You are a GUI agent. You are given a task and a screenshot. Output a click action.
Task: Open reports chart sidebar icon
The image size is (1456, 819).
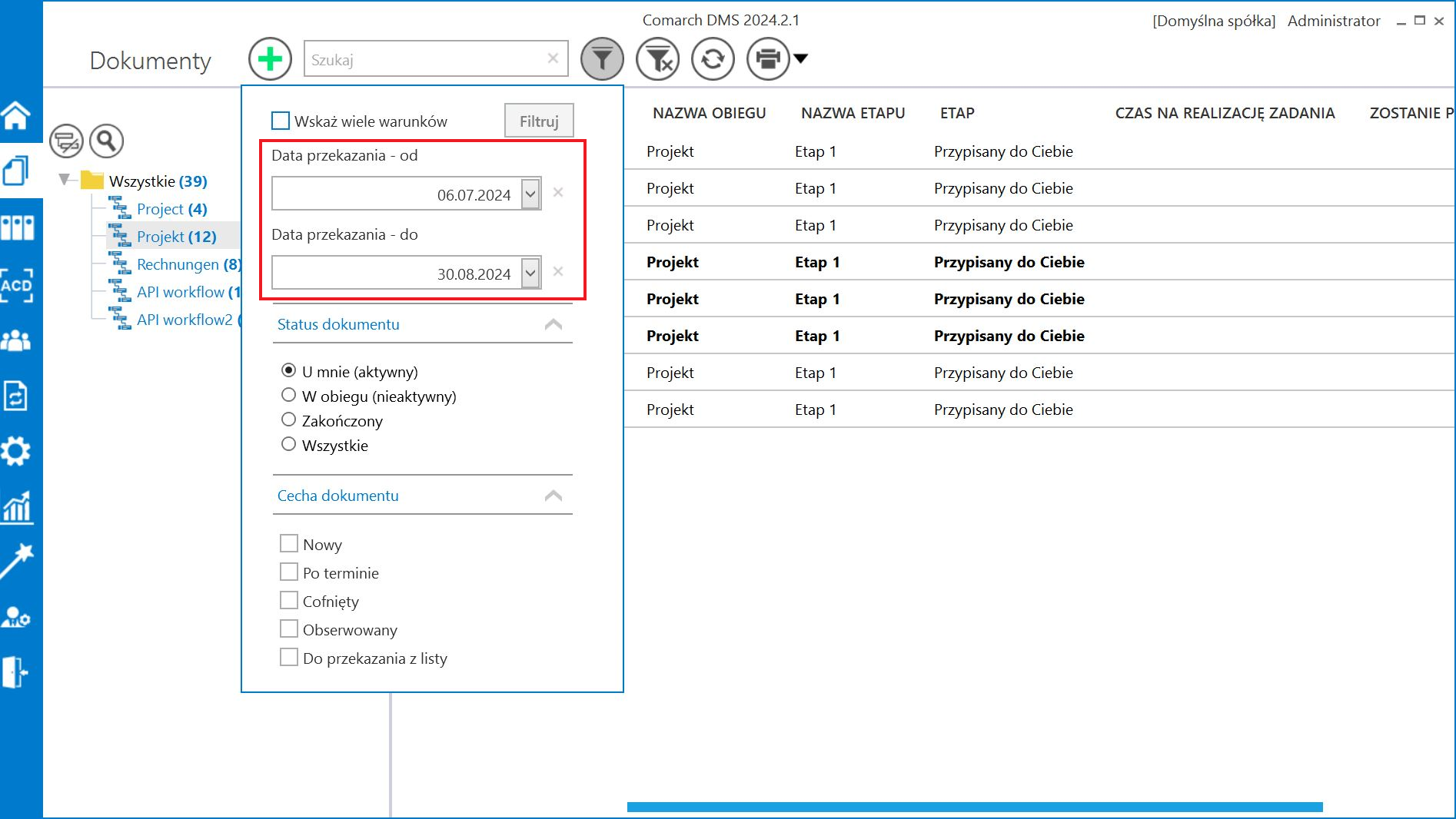17,507
